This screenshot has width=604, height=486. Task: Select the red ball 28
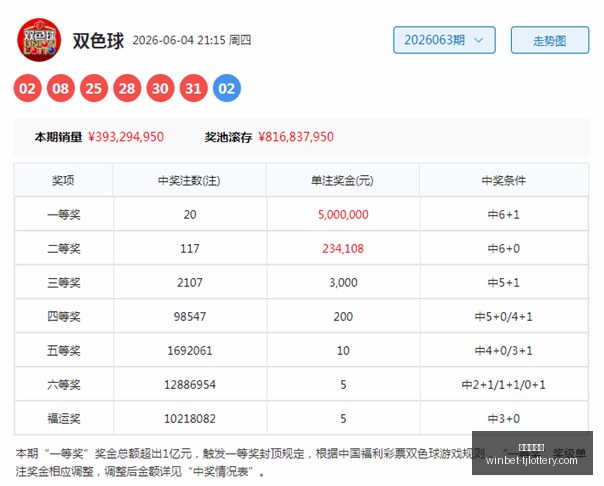click(x=127, y=89)
